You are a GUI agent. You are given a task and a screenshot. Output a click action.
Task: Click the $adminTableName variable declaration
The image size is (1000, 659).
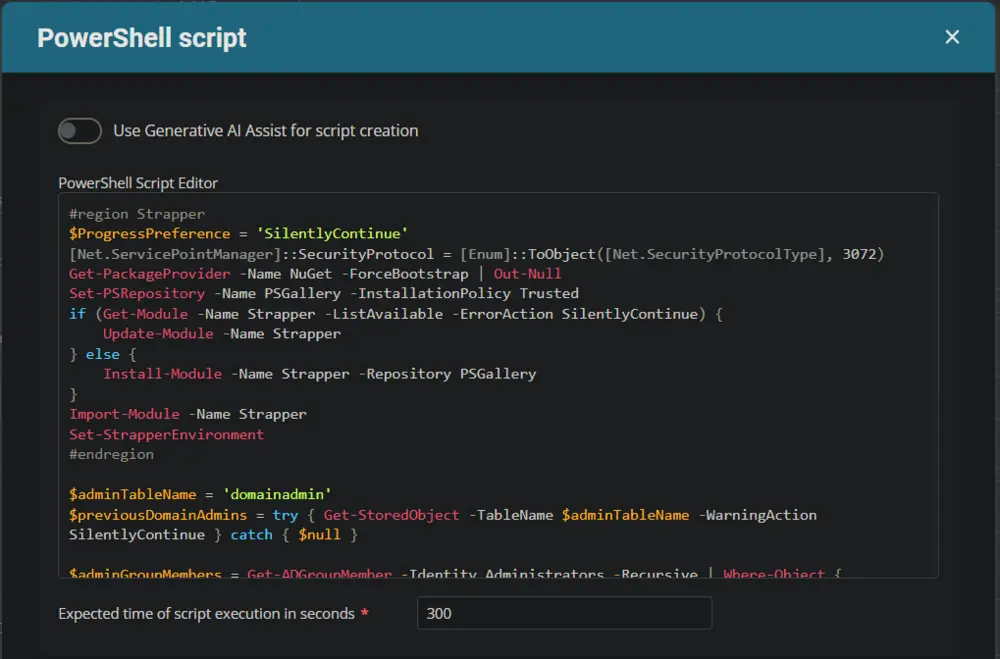pyautogui.click(x=133, y=494)
